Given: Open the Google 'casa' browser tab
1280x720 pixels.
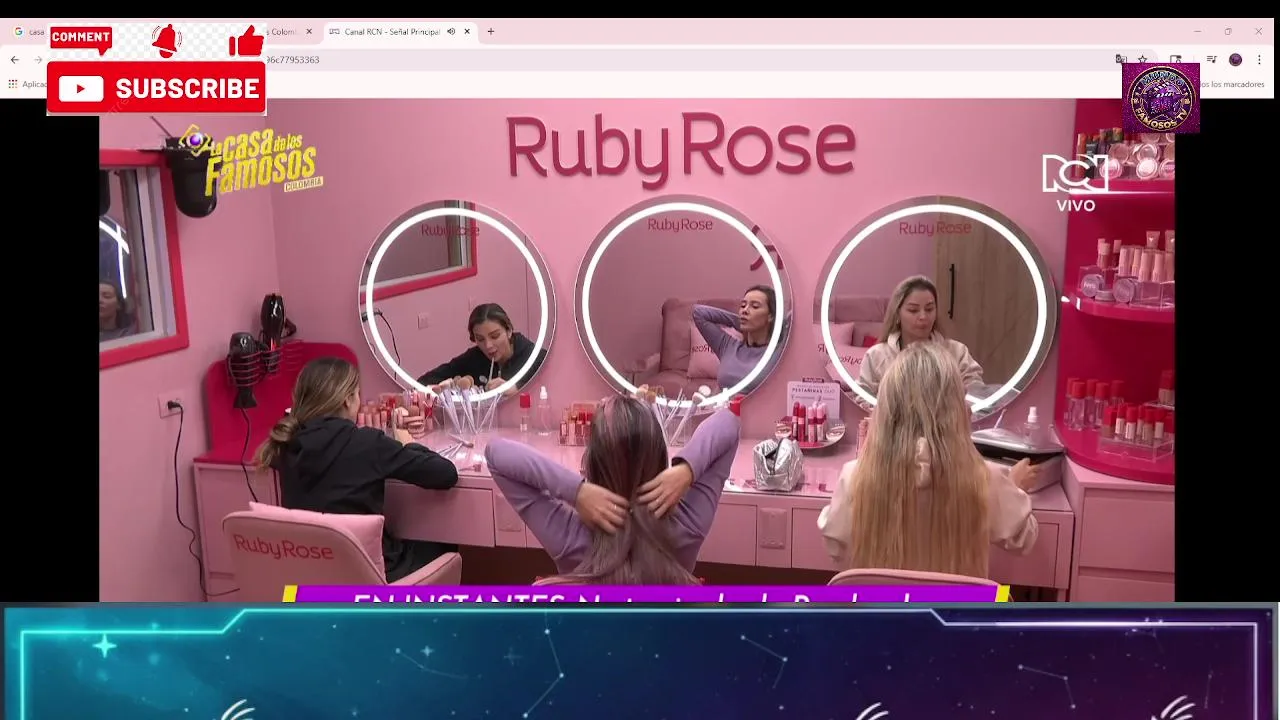Looking at the screenshot, I should [30, 32].
